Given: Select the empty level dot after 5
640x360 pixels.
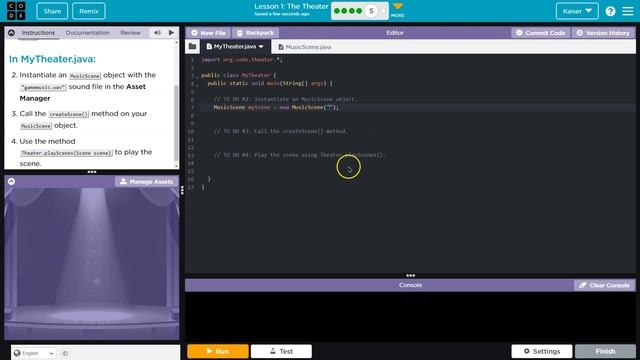Looking at the screenshot, I should pyautogui.click(x=383, y=11).
